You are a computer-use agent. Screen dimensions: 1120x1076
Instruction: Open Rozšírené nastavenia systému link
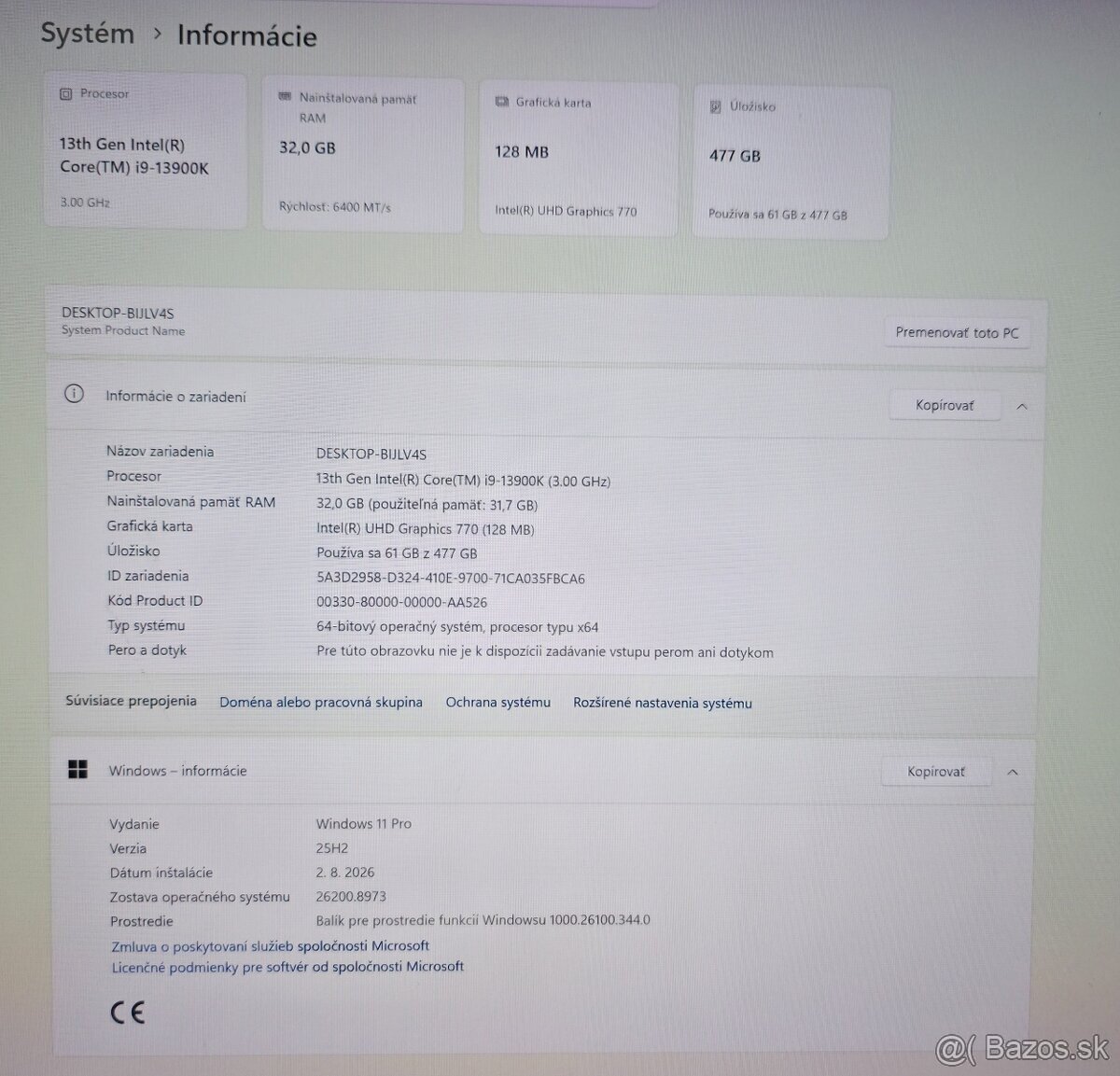(663, 703)
